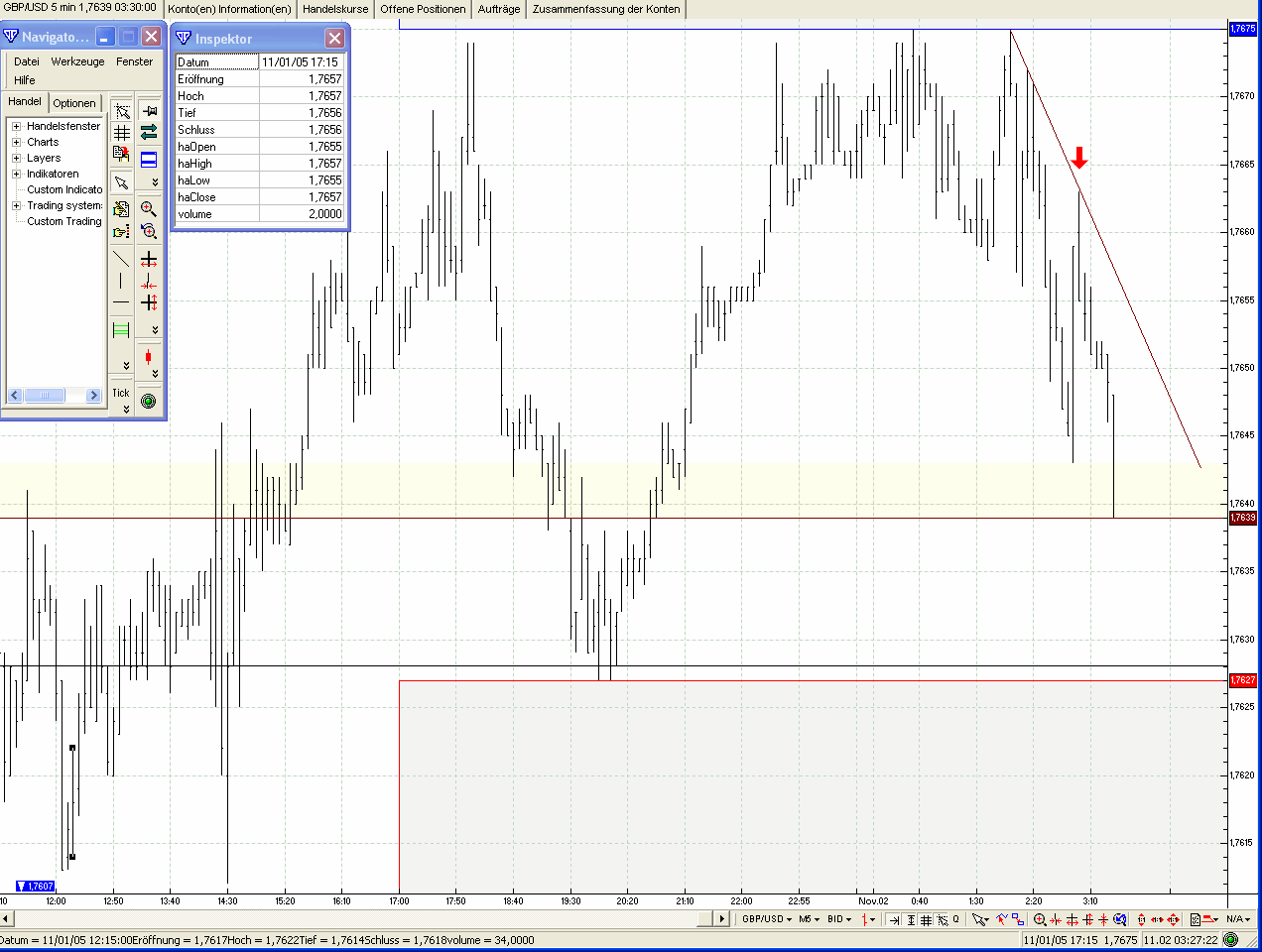Click the zoom-in magnifier in bottom toolbar
The height and width of the screenshot is (952, 1262).
tap(1040, 919)
